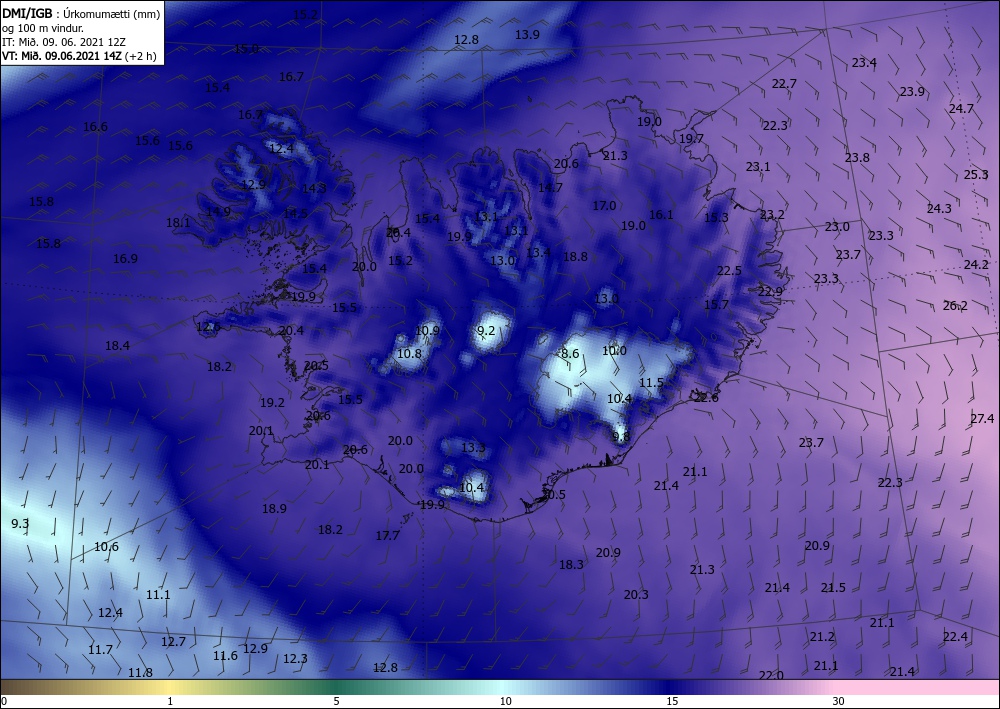1000x709 pixels.
Task: Click the map value 24.2
Action: point(976,265)
